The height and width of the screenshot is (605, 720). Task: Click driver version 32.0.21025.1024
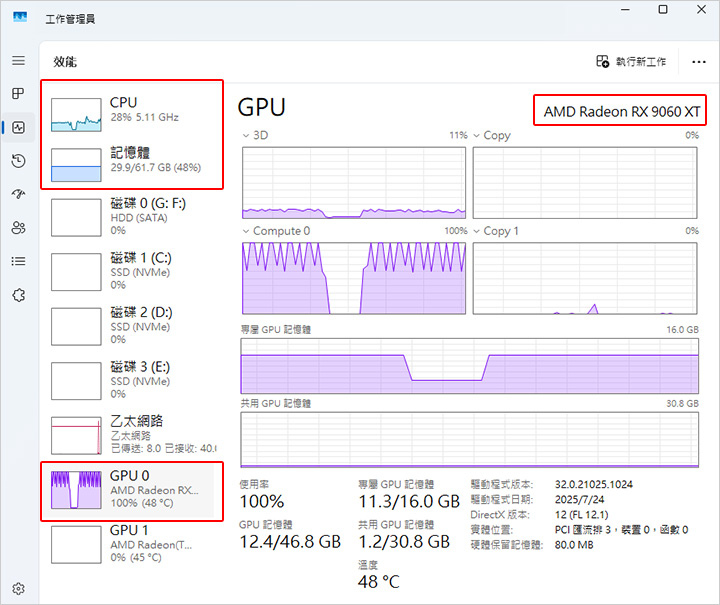[x=594, y=484]
